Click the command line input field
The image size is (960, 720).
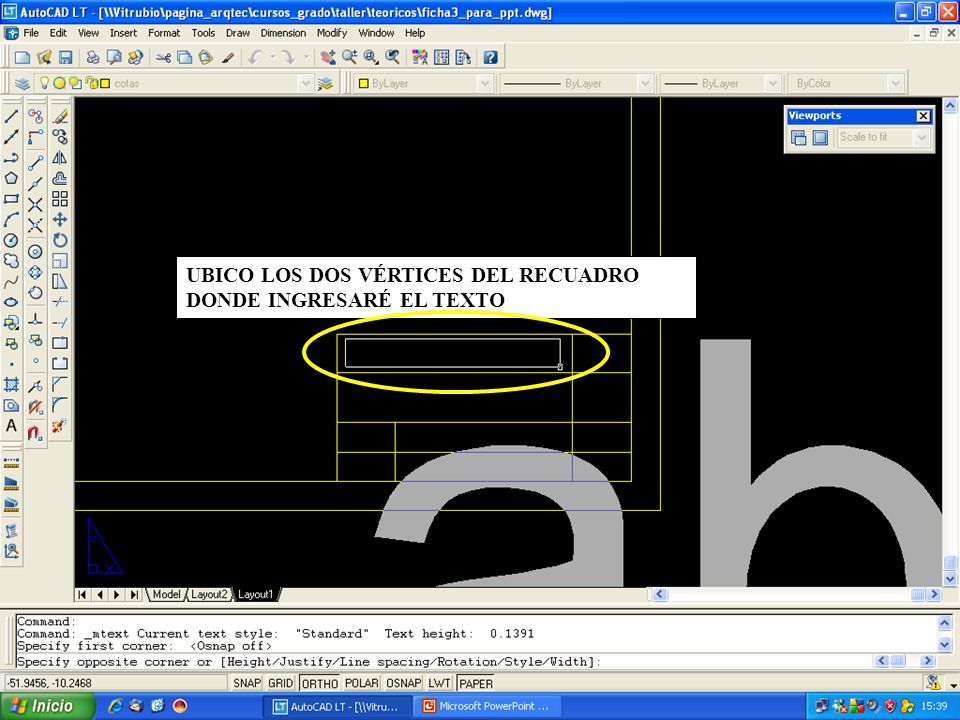pyautogui.click(x=444, y=662)
